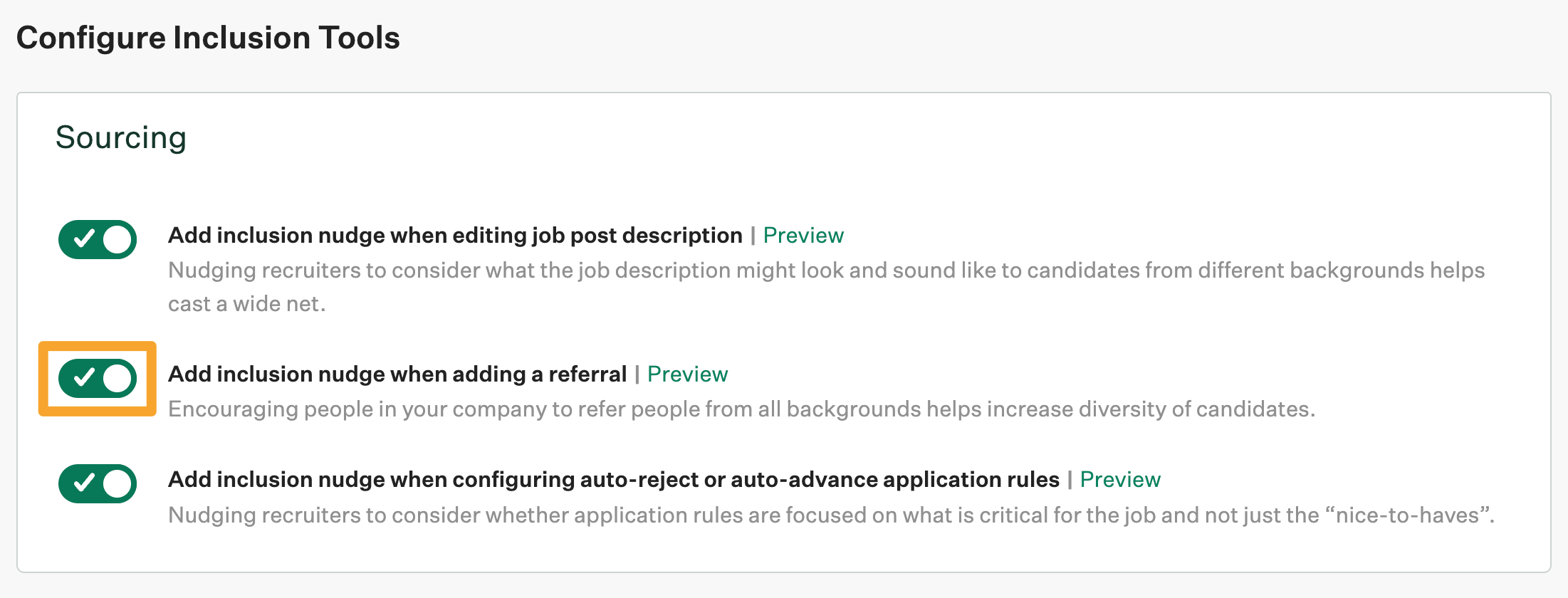Preview the job post description nudge
Screen dimensions: 1568x598
pyautogui.click(x=803, y=236)
